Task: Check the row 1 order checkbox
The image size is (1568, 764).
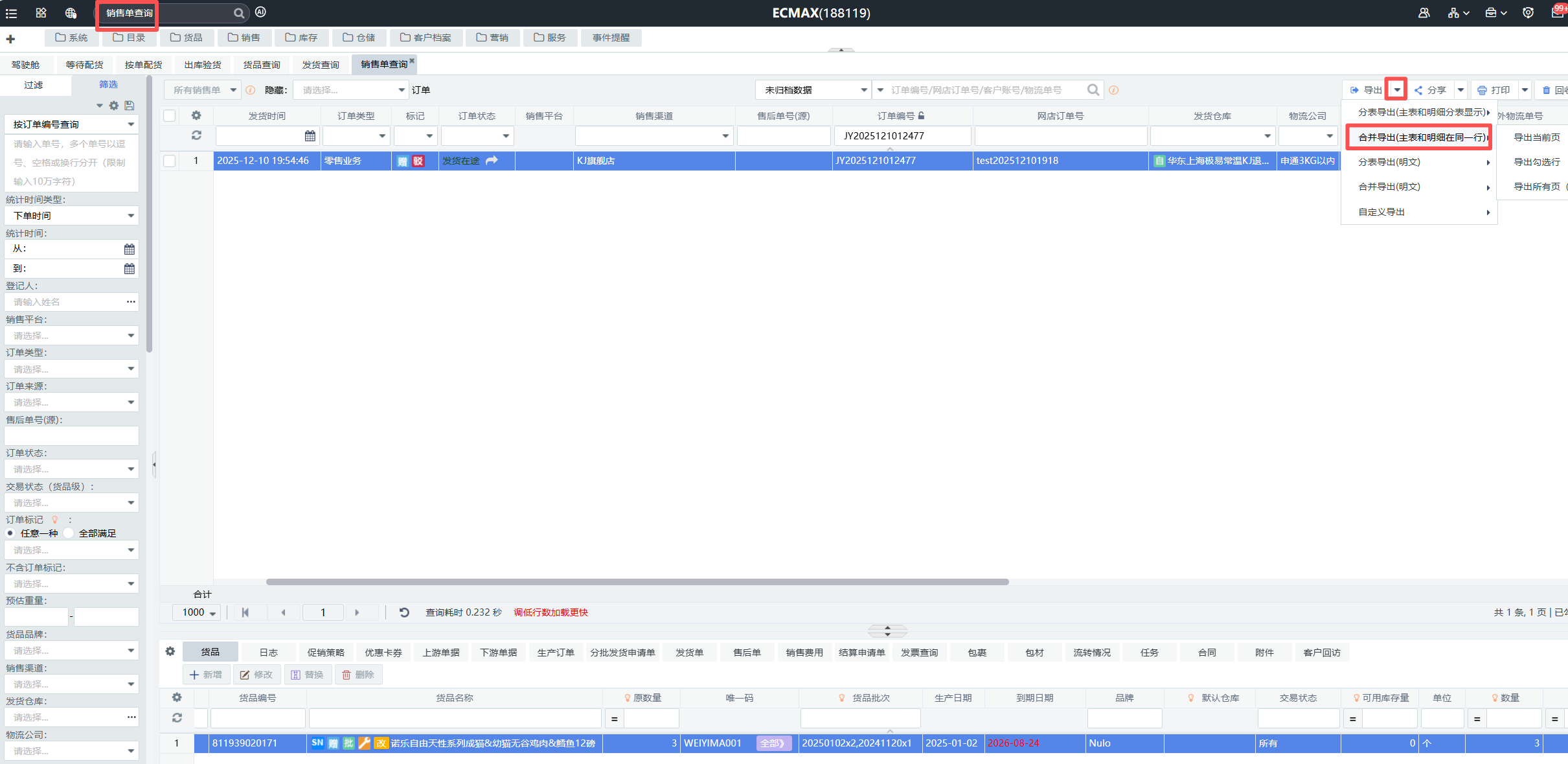Action: click(x=170, y=161)
